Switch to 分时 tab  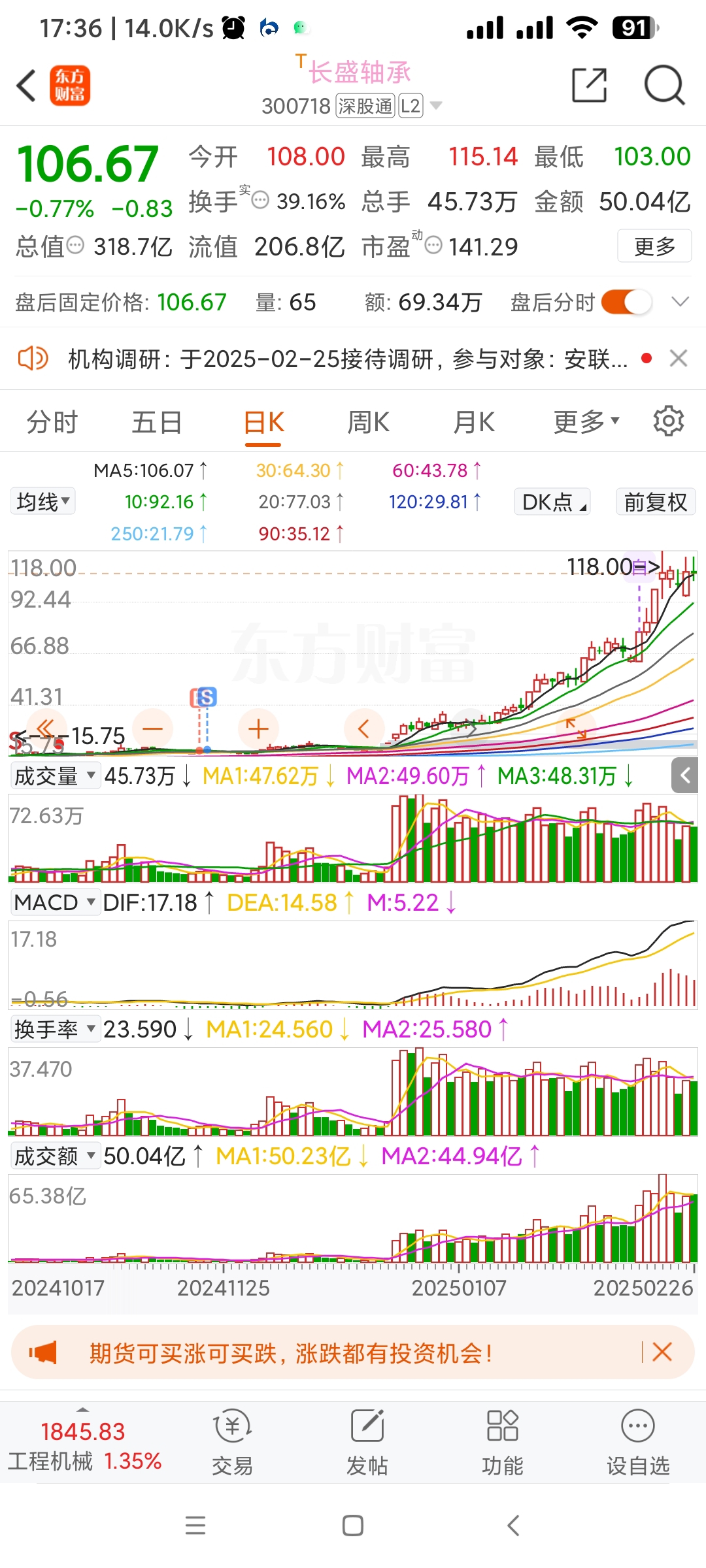52,422
